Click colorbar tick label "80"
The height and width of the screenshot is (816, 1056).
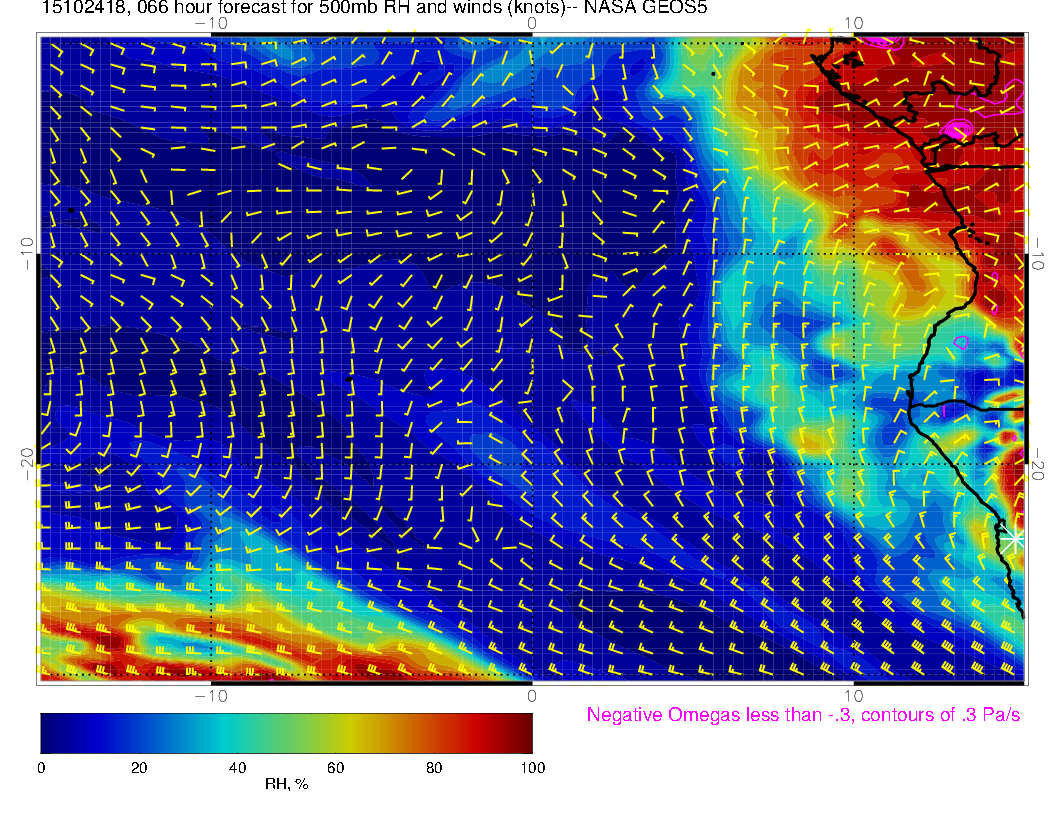[x=434, y=768]
